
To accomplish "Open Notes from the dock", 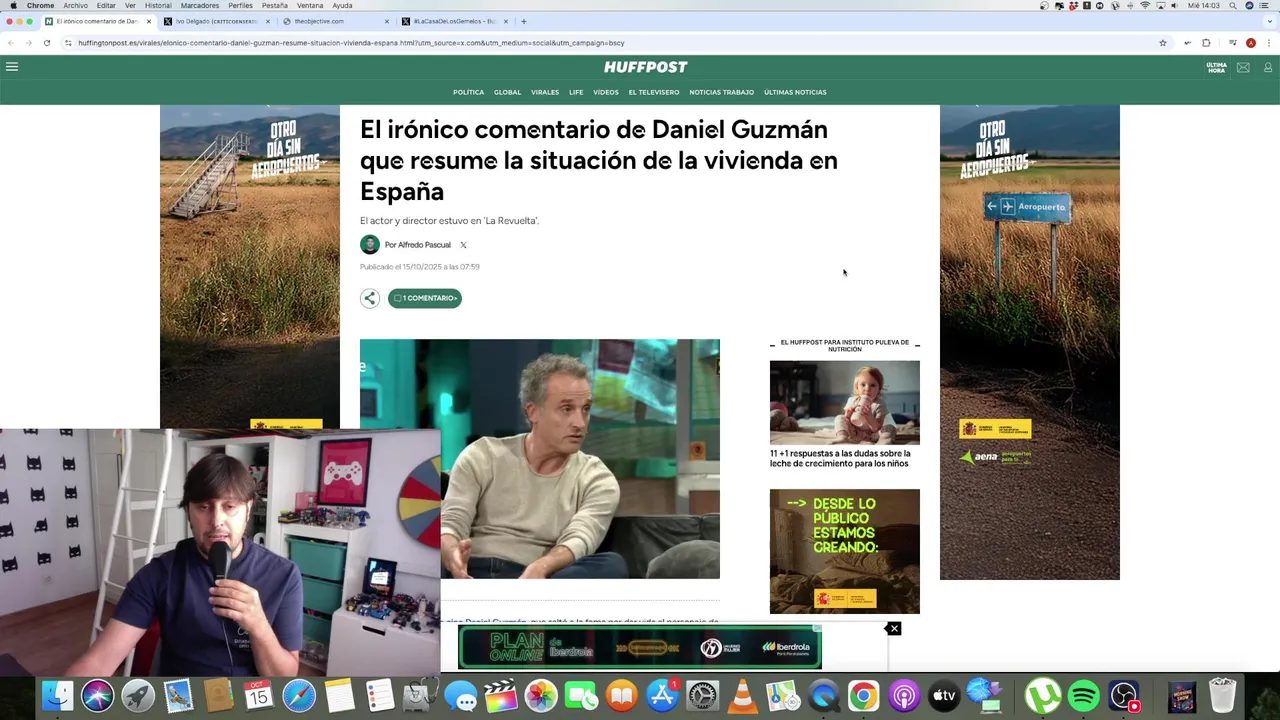I will [x=340, y=696].
